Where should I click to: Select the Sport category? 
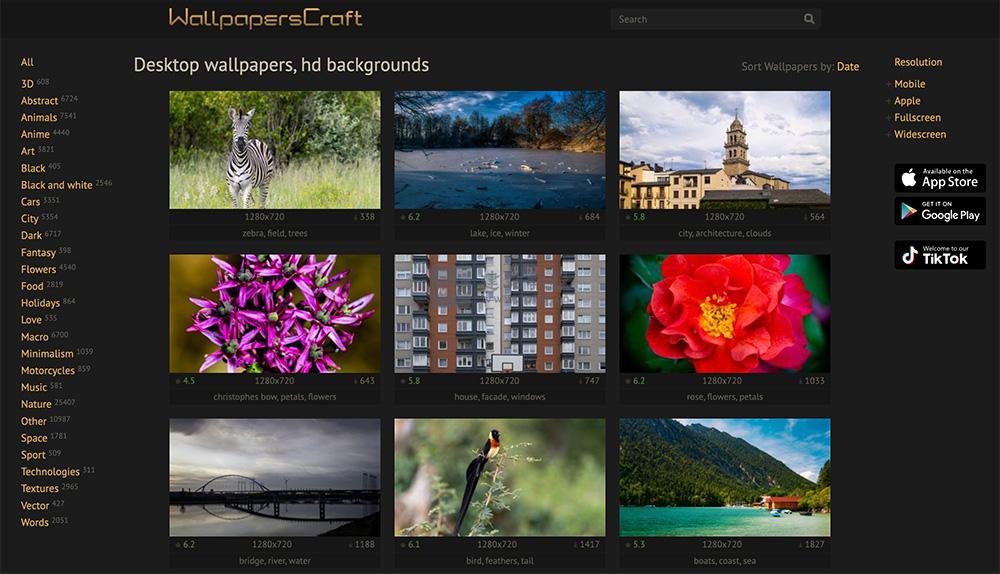click(33, 455)
